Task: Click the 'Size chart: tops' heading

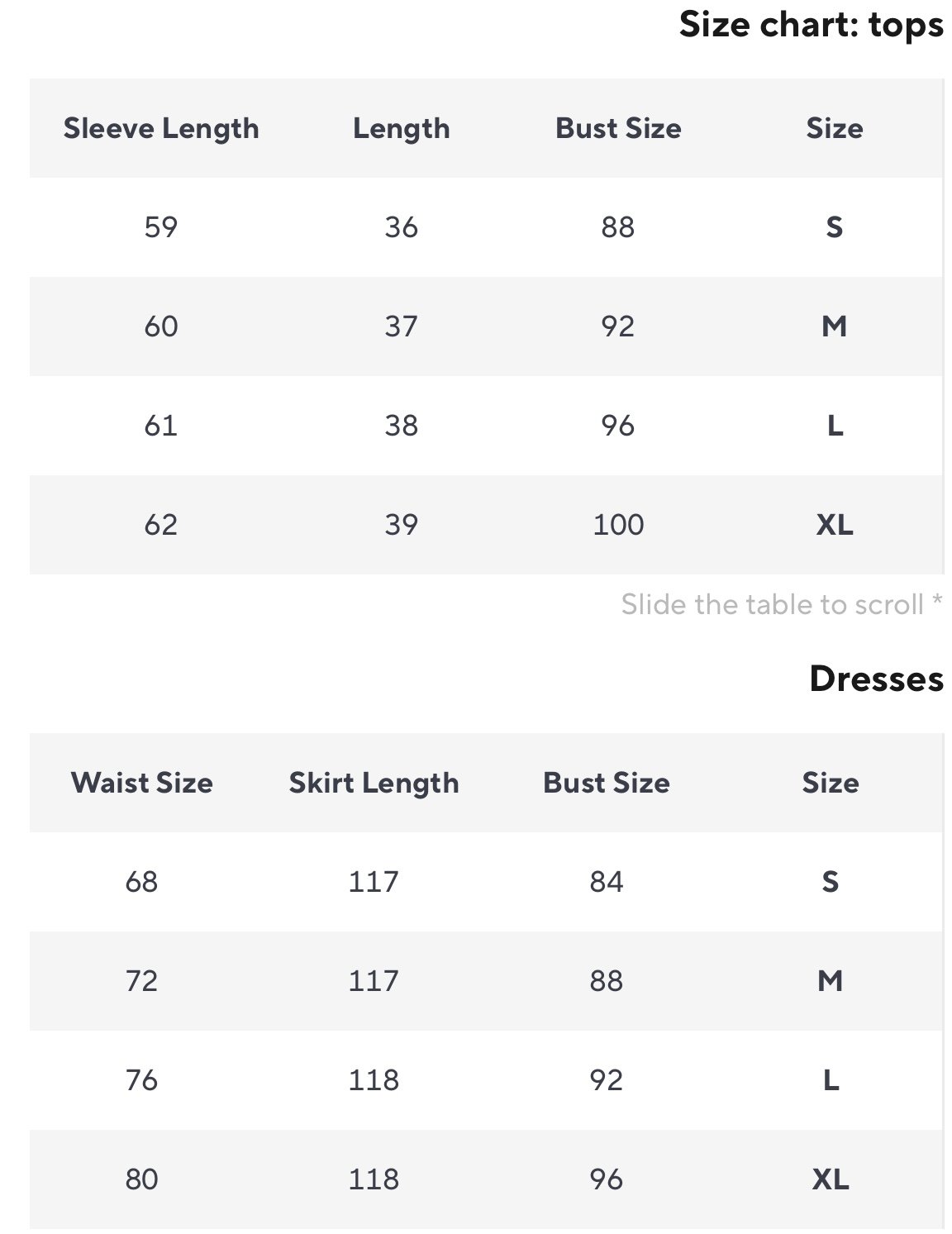Action: tap(811, 25)
